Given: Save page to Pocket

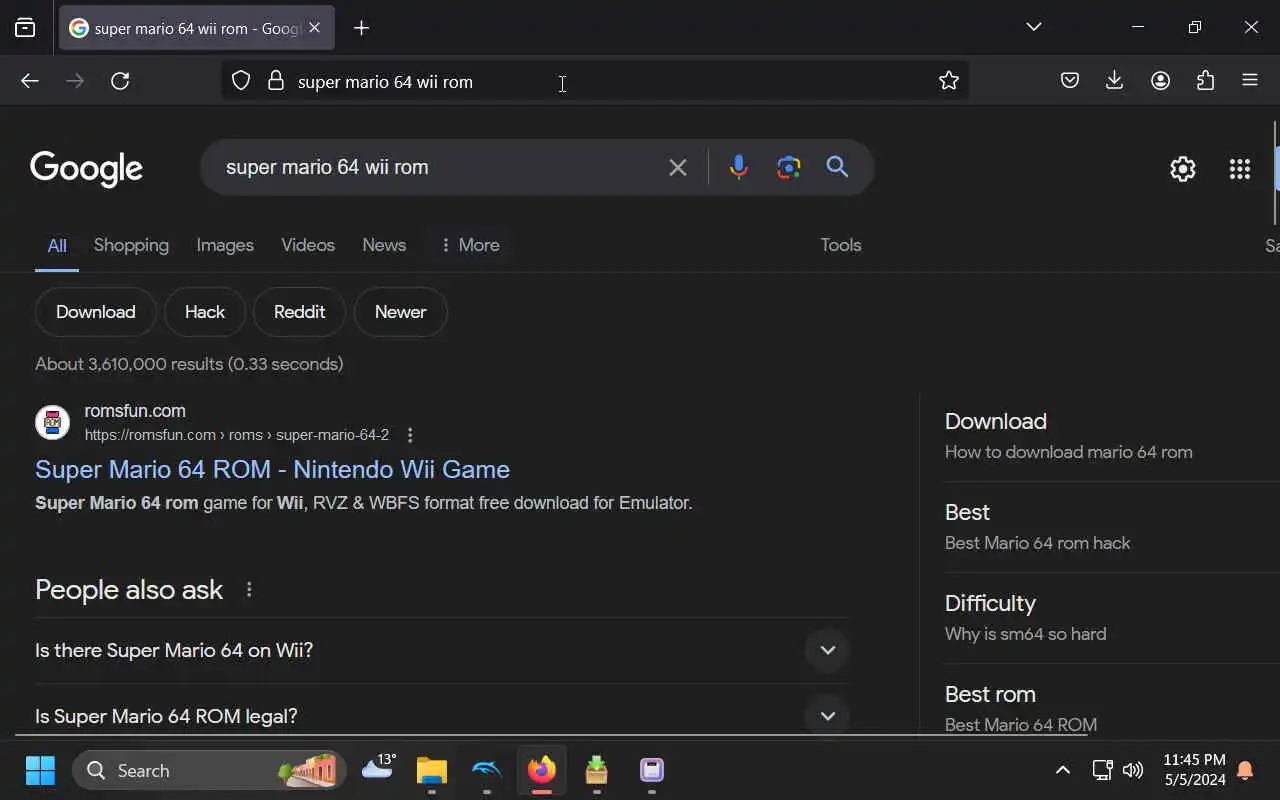Looking at the screenshot, I should coord(1070,81).
